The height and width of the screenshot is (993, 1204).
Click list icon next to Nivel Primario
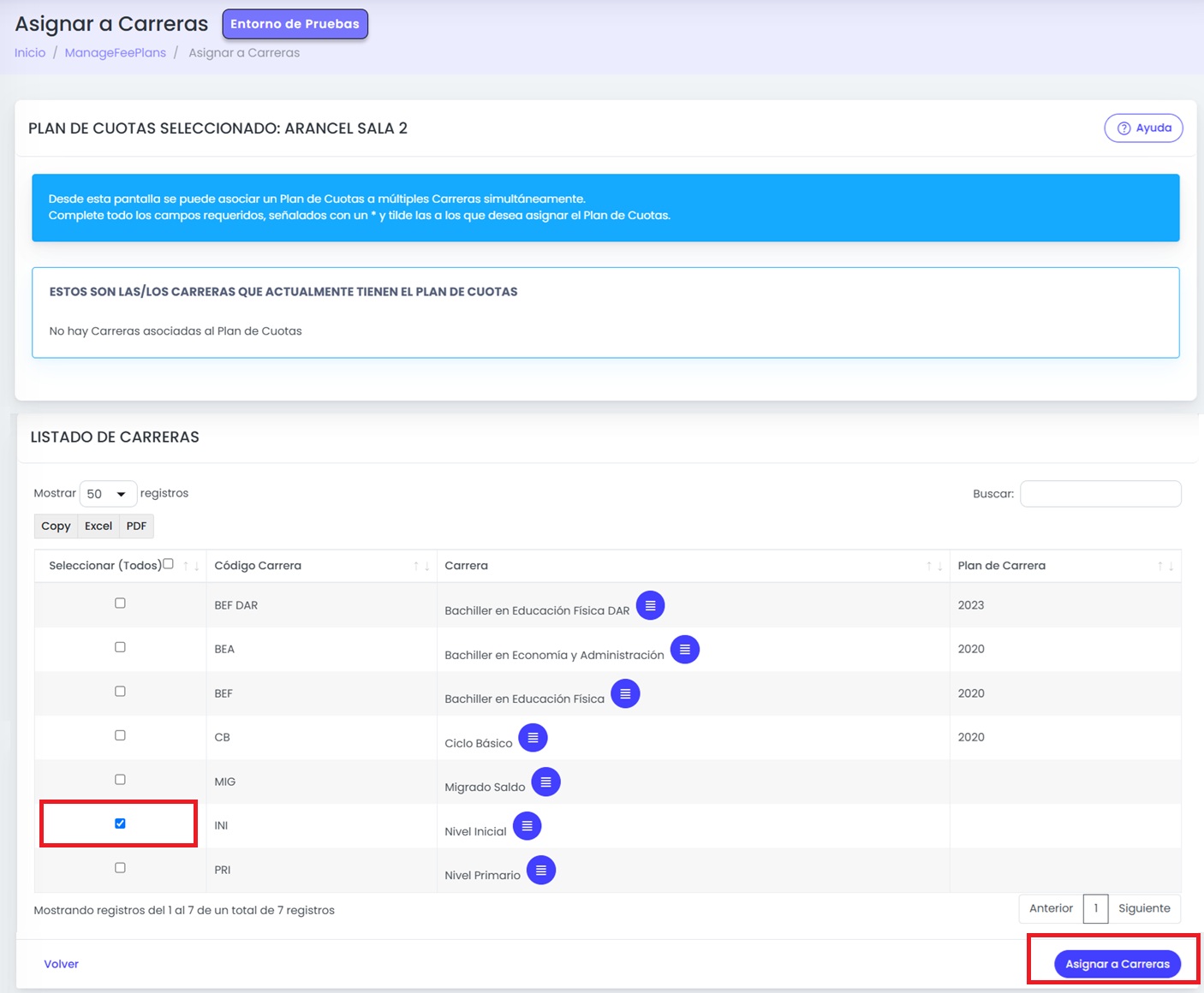click(x=541, y=870)
